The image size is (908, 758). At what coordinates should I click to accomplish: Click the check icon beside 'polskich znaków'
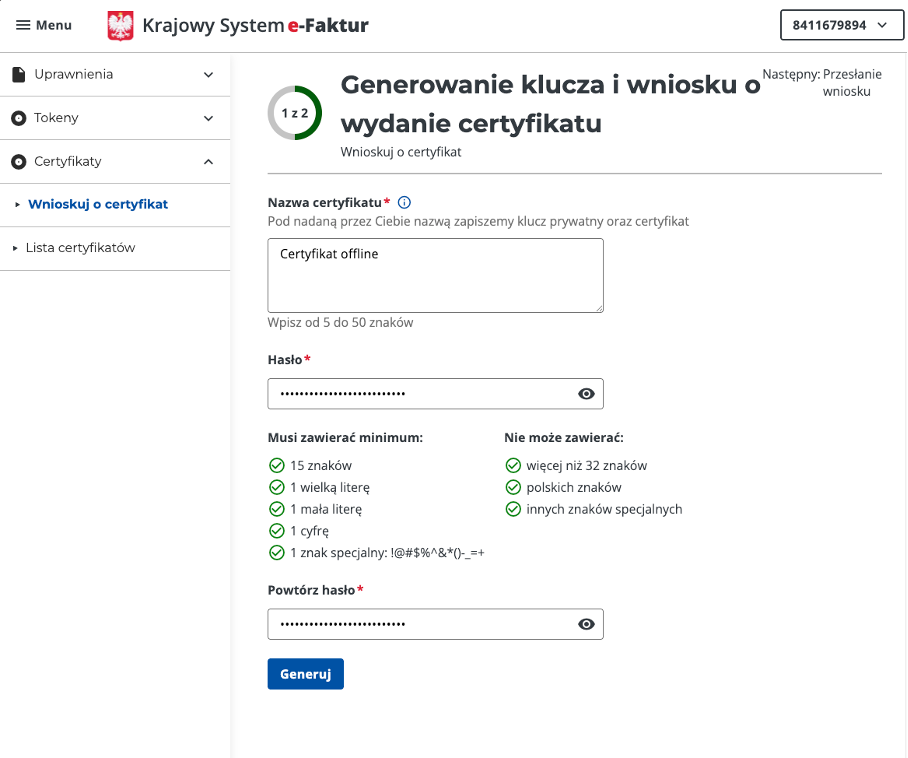pyautogui.click(x=513, y=487)
